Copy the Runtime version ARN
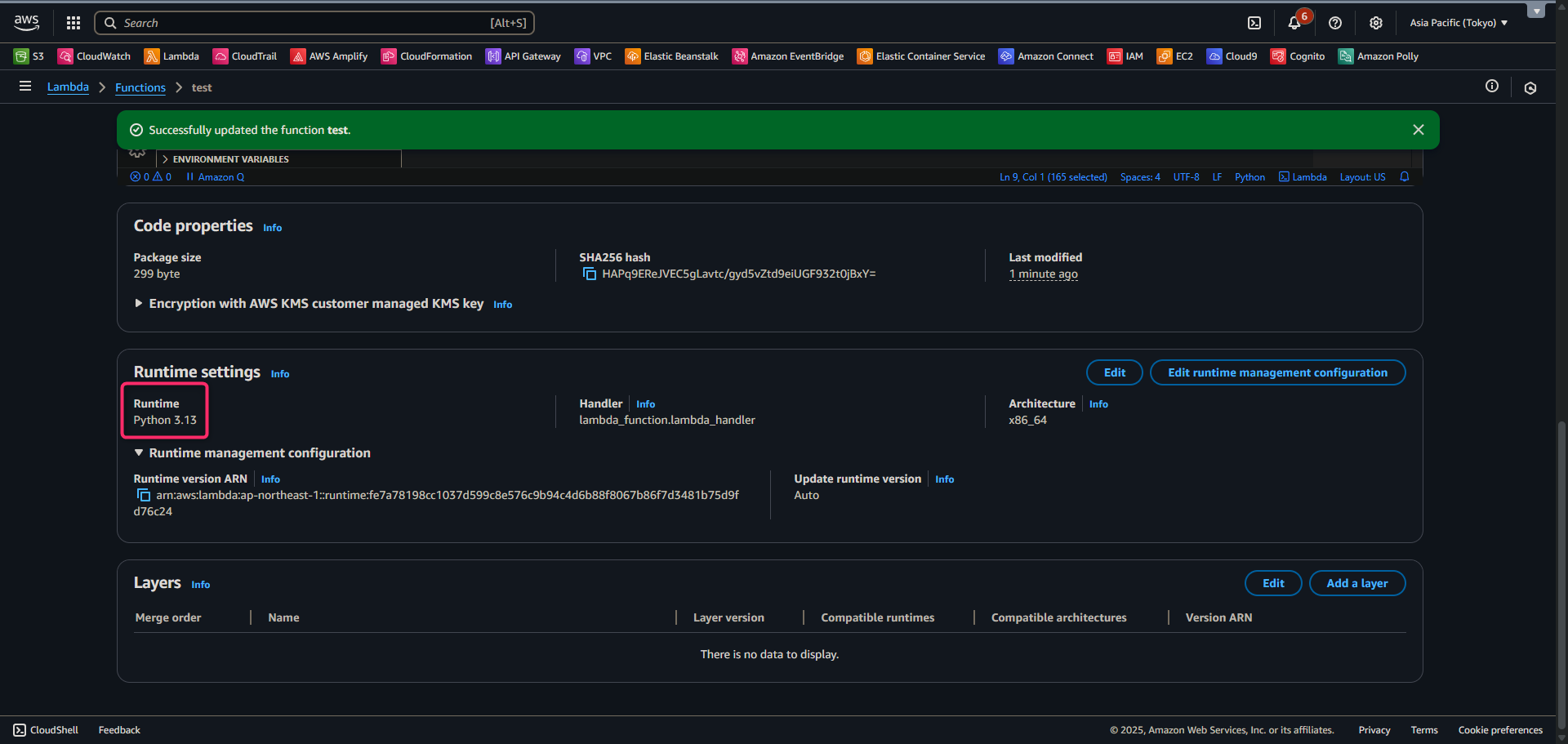1568x744 pixels. [144, 496]
